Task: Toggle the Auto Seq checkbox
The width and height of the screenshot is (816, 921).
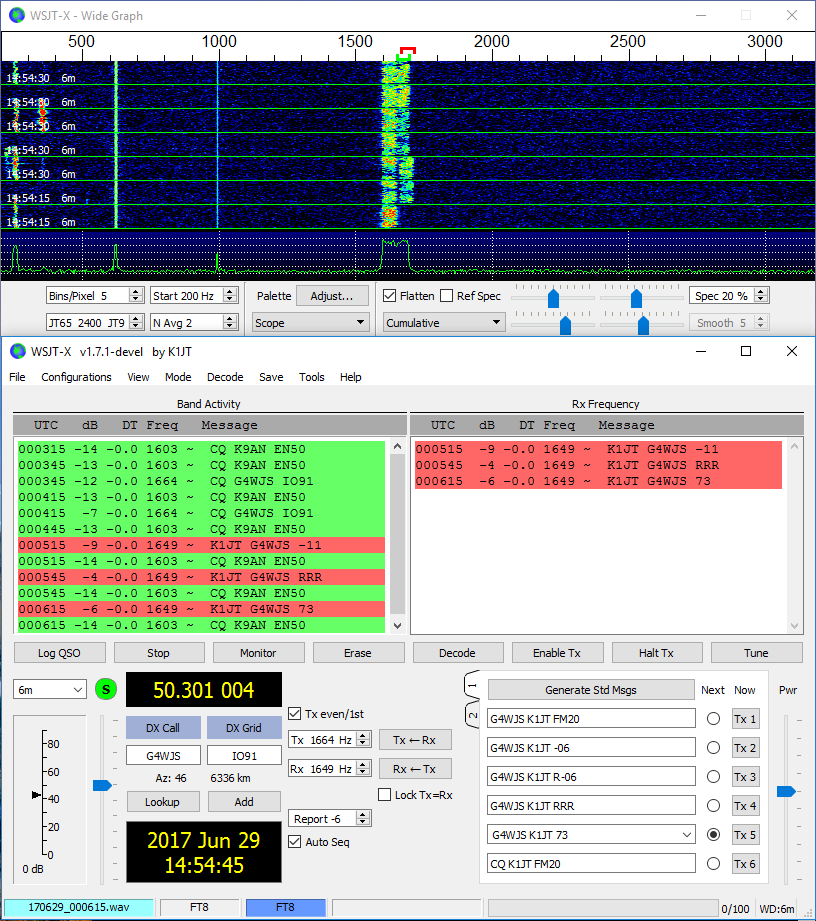Action: (x=295, y=842)
